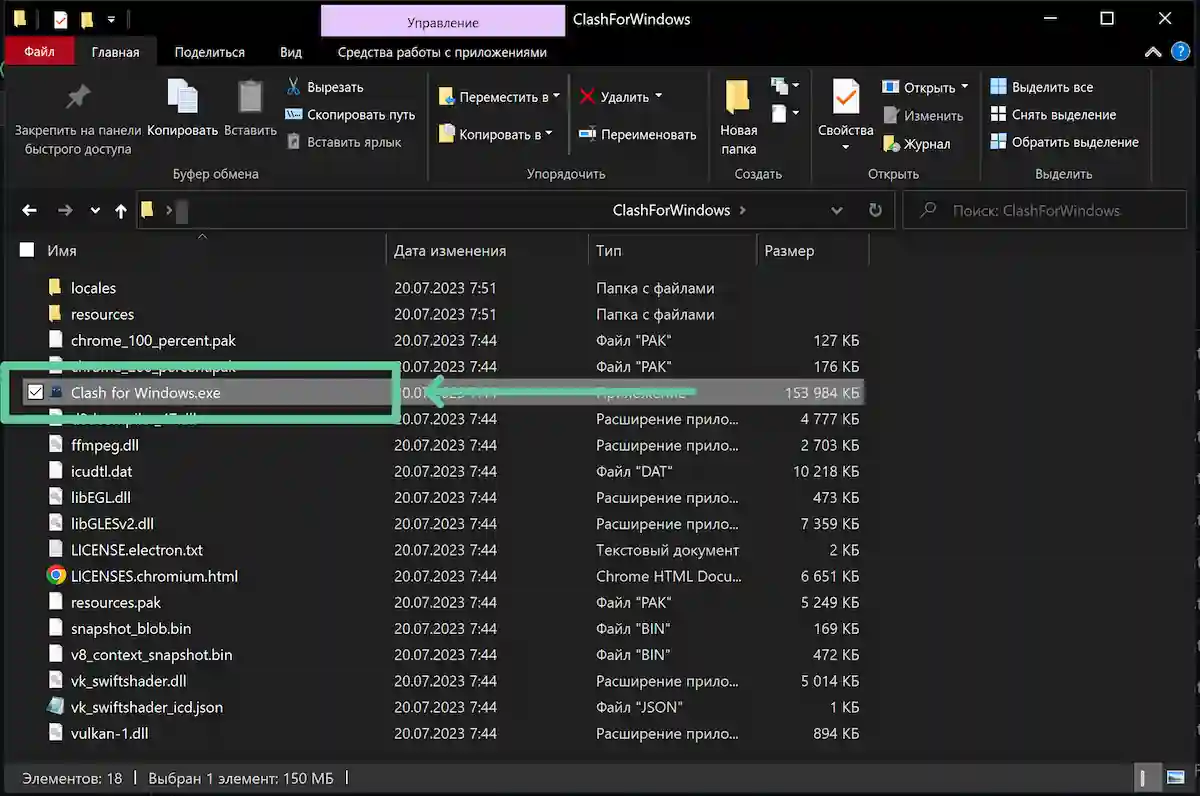Open the blue Help question mark icon
The height and width of the screenshot is (796, 1200).
click(x=1181, y=52)
